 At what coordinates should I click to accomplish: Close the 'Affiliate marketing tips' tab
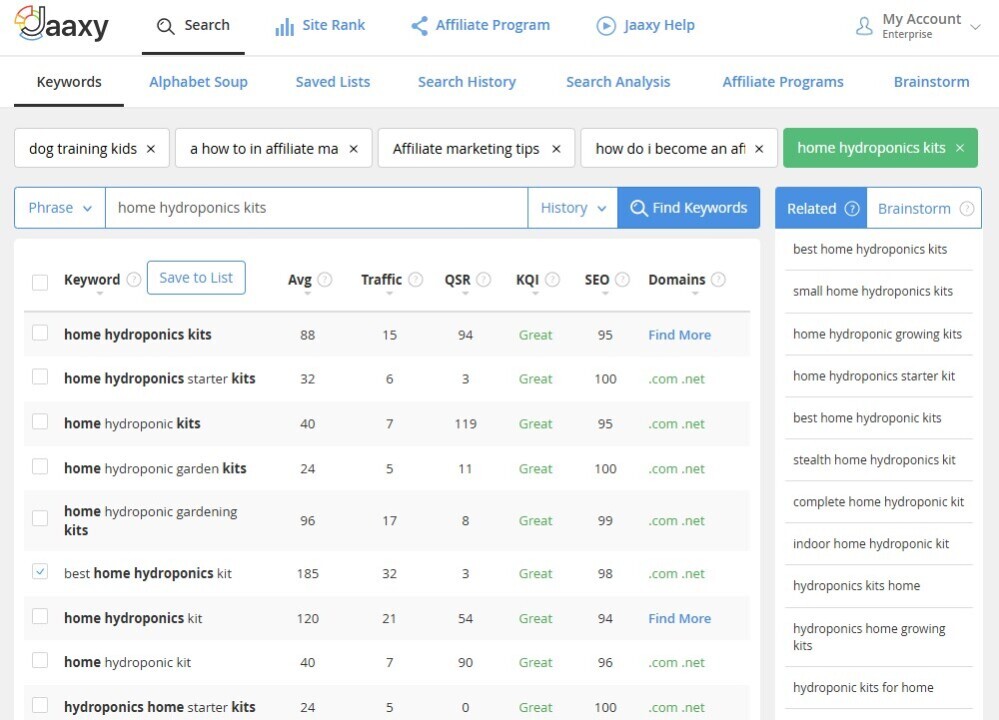(556, 148)
